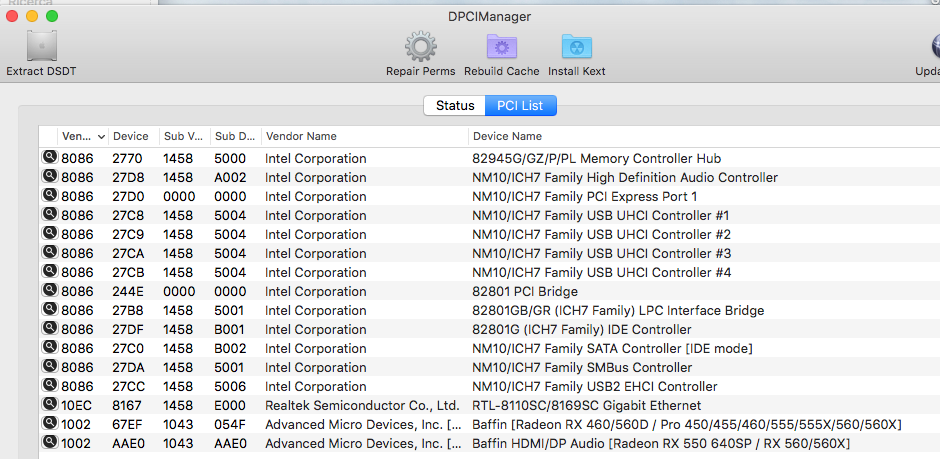Select the High Definition Audio Controller row
Viewport: 940px width, 459px height.
[489, 177]
